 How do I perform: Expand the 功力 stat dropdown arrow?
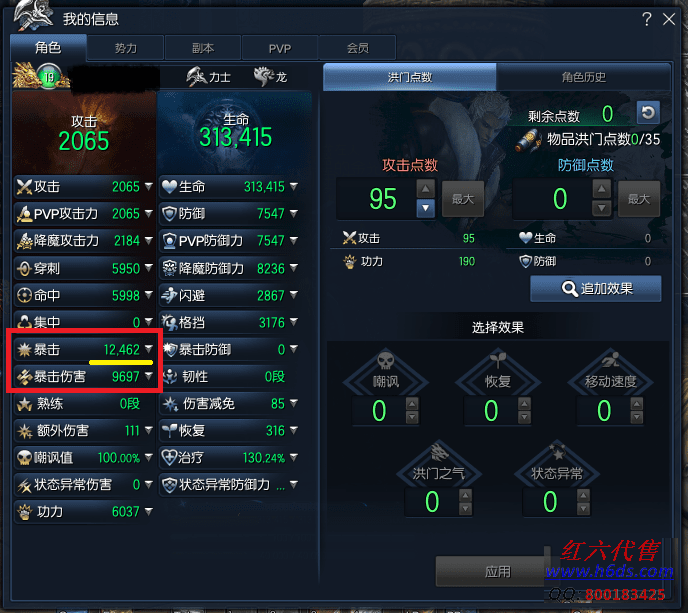tap(149, 512)
